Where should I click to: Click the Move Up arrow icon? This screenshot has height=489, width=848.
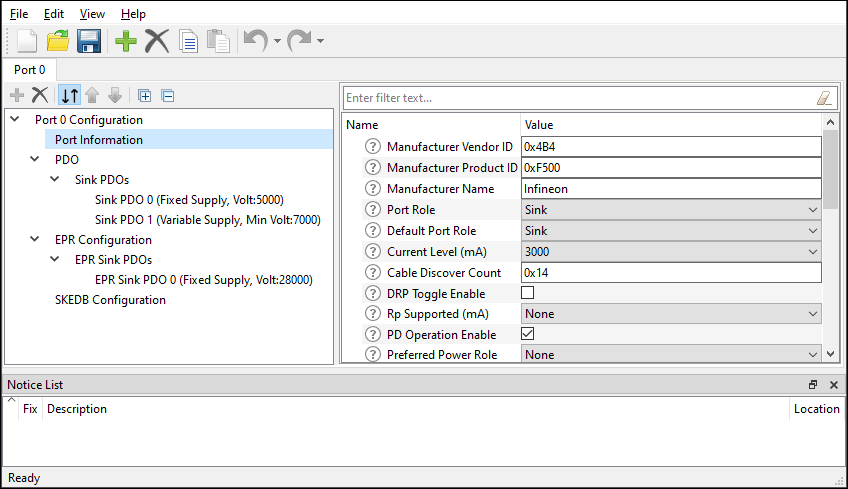pyautogui.click(x=92, y=95)
